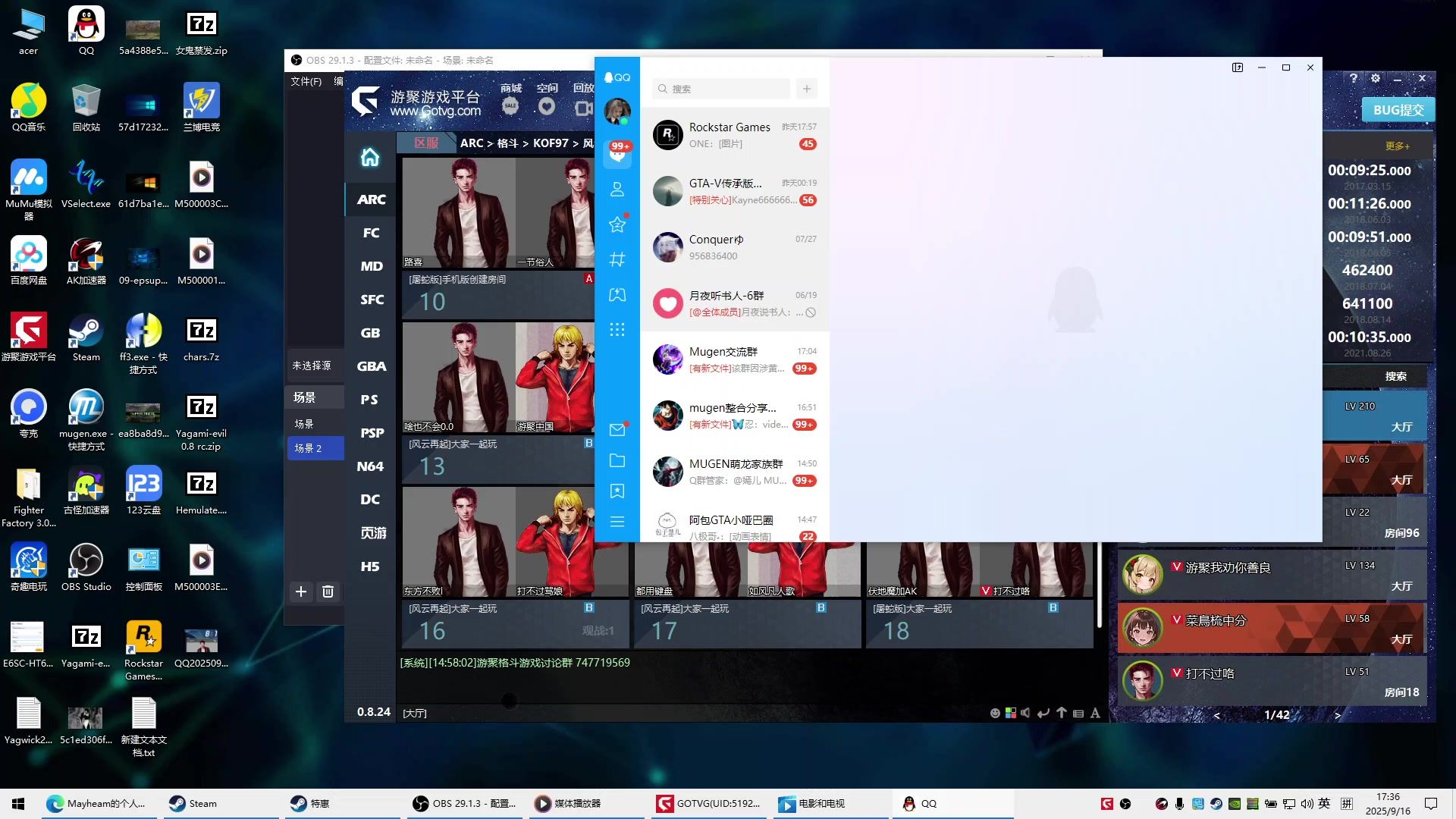Image resolution: width=1456 pixels, height=819 pixels.
Task: Click QQ profile avatar in sidebar
Action: (x=617, y=111)
